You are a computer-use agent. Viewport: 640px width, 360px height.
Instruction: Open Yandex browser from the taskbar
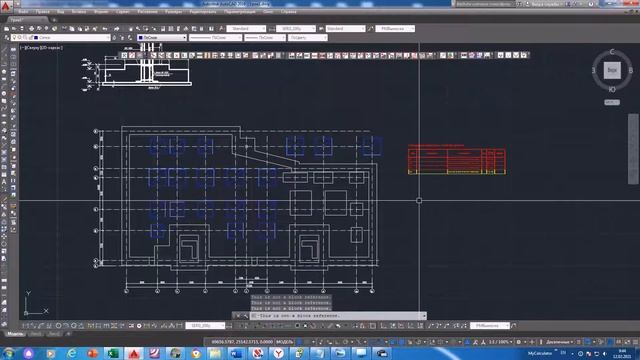point(278,353)
